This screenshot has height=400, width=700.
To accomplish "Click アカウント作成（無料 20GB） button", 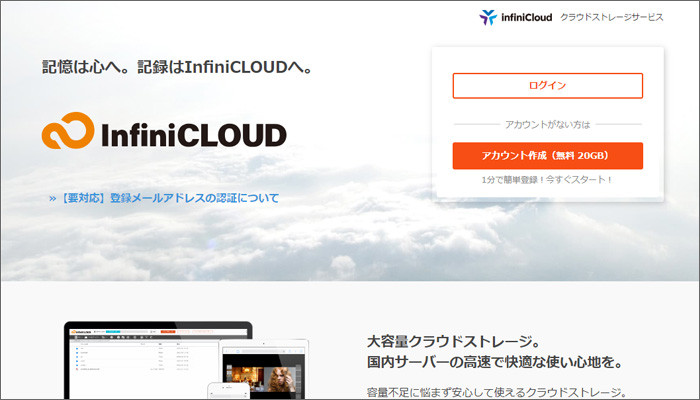I will [547, 156].
